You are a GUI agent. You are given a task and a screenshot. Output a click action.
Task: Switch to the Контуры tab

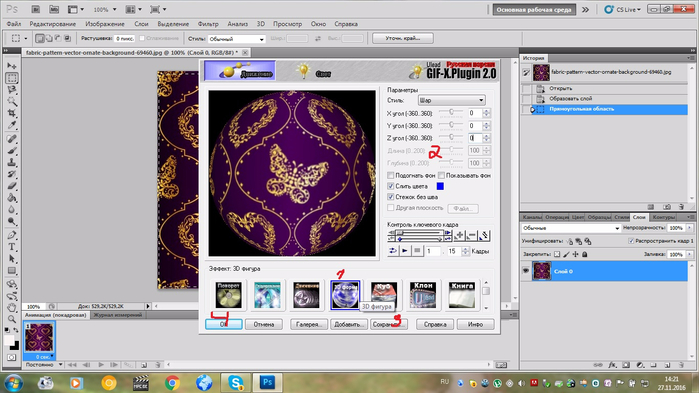click(664, 217)
